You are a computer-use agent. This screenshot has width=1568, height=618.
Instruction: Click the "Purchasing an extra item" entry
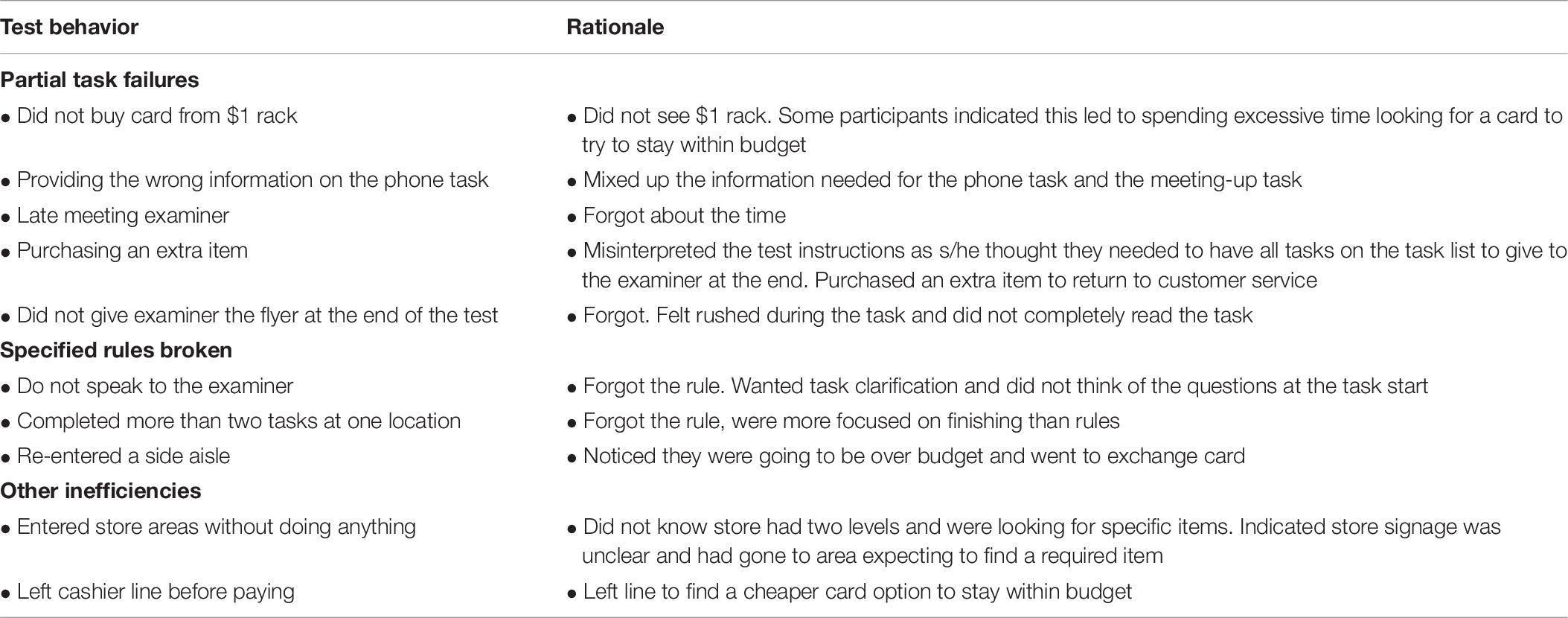(132, 250)
